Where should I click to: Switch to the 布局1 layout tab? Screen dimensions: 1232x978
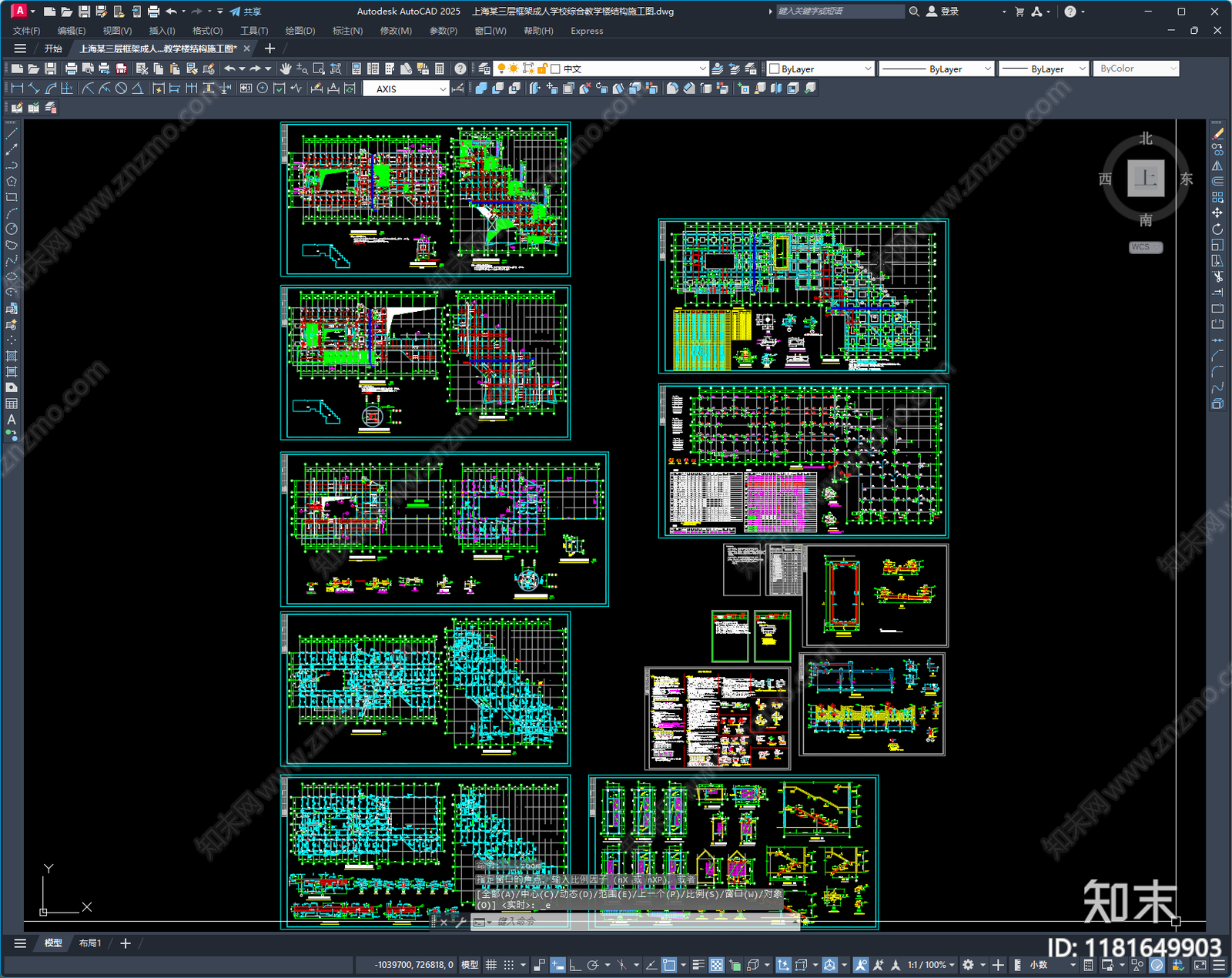pos(90,943)
